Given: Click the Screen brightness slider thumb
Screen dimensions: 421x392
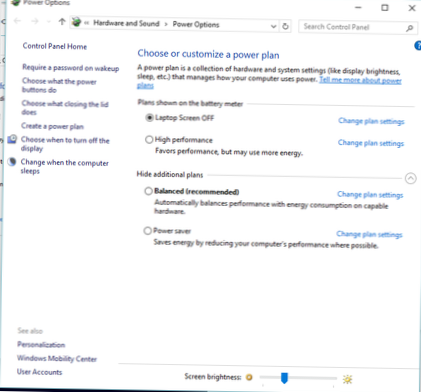Looking at the screenshot, I should pos(284,378).
